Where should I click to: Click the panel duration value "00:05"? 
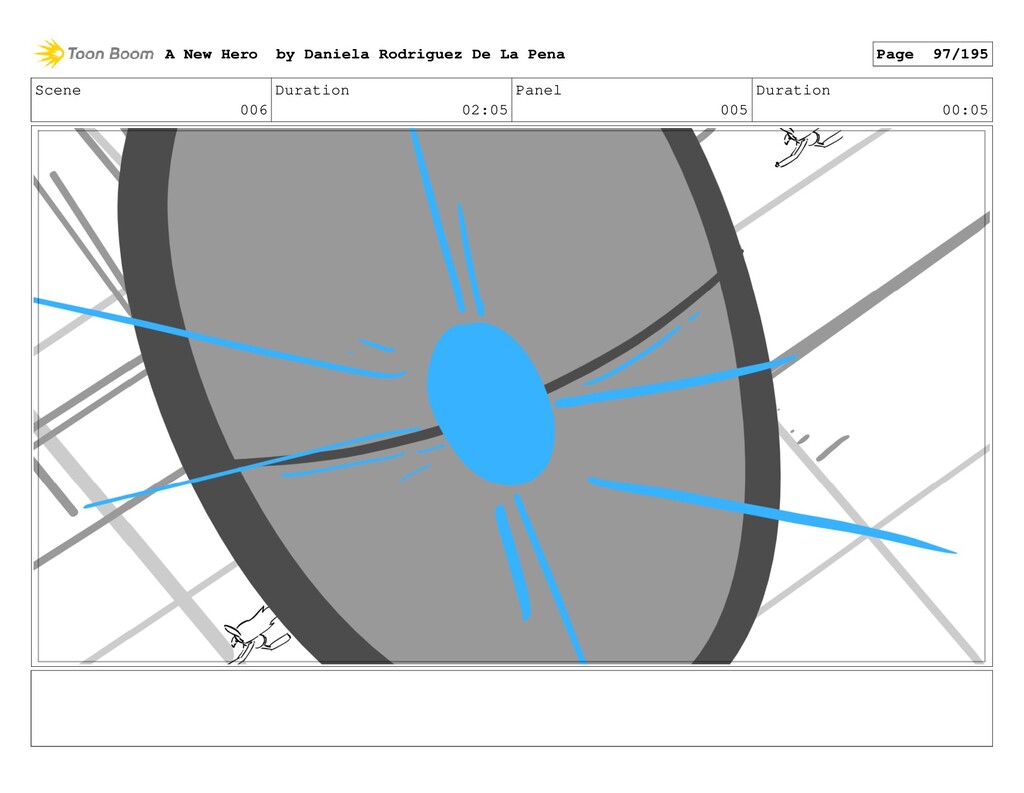(965, 110)
